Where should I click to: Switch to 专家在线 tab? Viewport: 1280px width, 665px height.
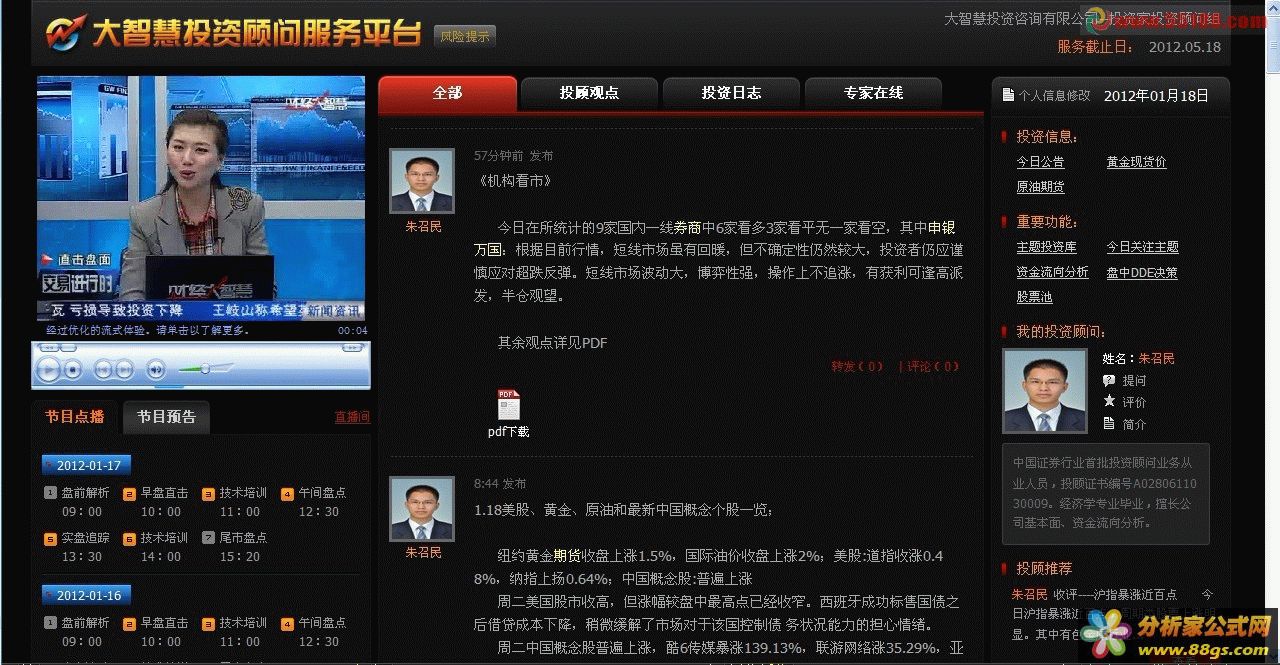tap(873, 93)
